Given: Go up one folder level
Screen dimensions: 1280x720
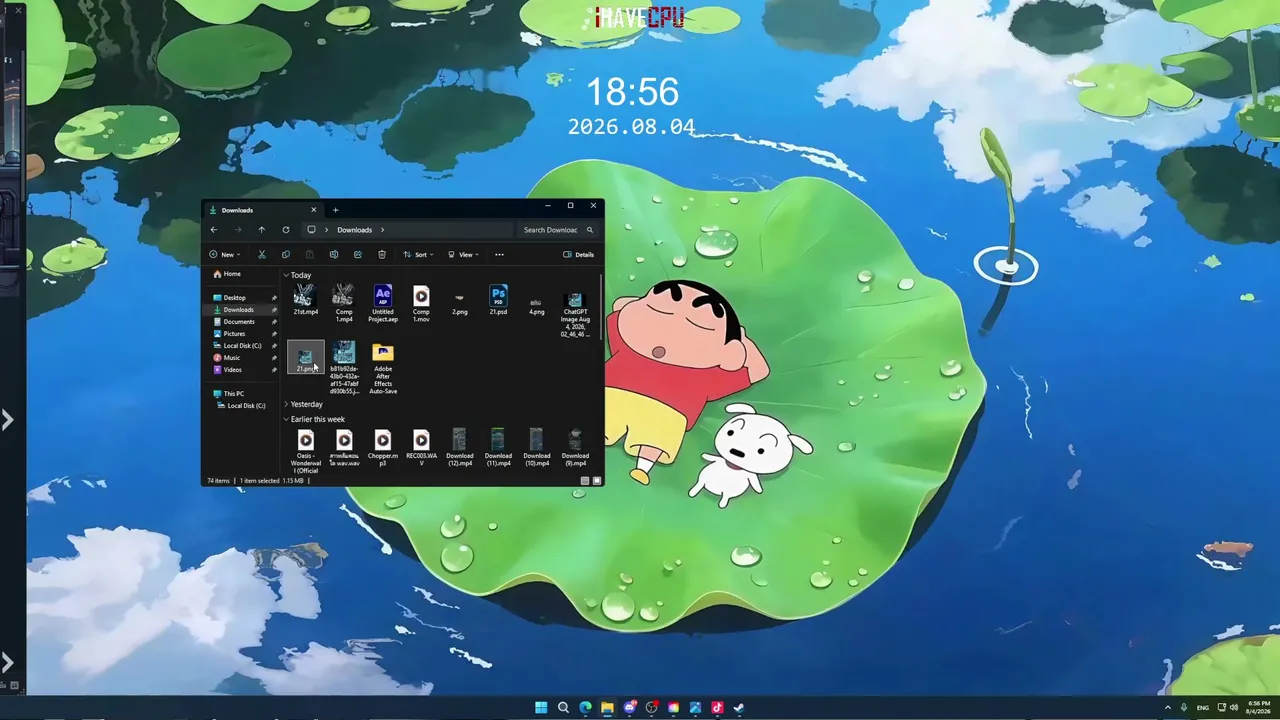Looking at the screenshot, I should [262, 230].
